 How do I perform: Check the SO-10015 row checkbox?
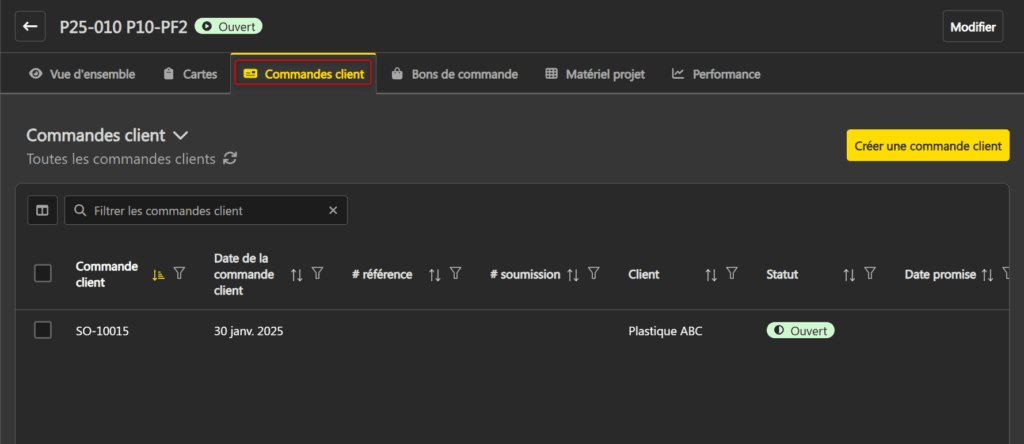point(43,330)
